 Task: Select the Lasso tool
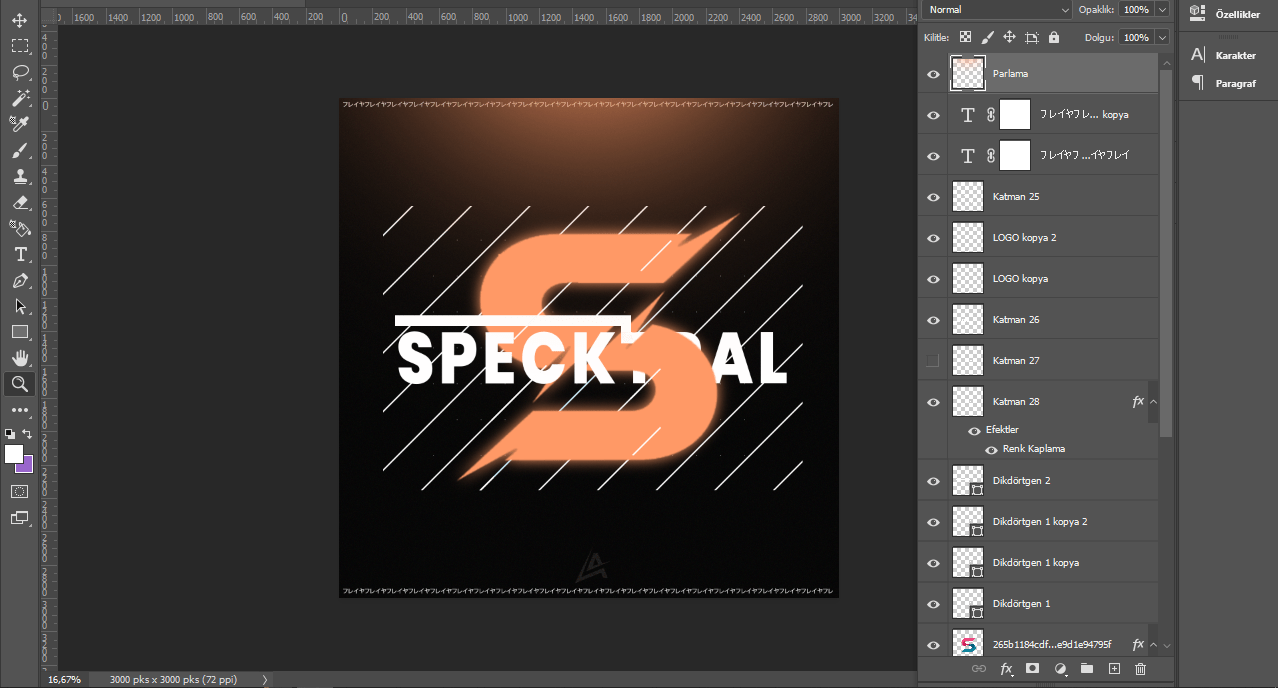click(x=20, y=72)
